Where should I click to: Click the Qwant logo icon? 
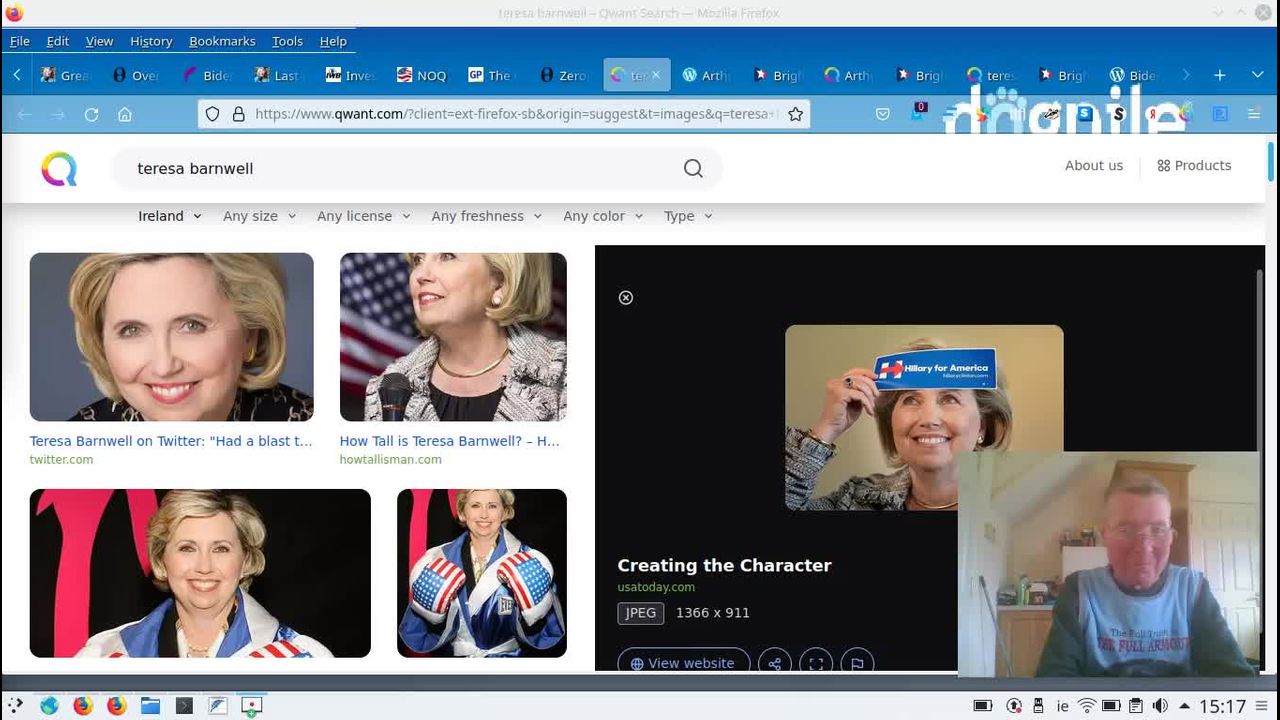59,169
